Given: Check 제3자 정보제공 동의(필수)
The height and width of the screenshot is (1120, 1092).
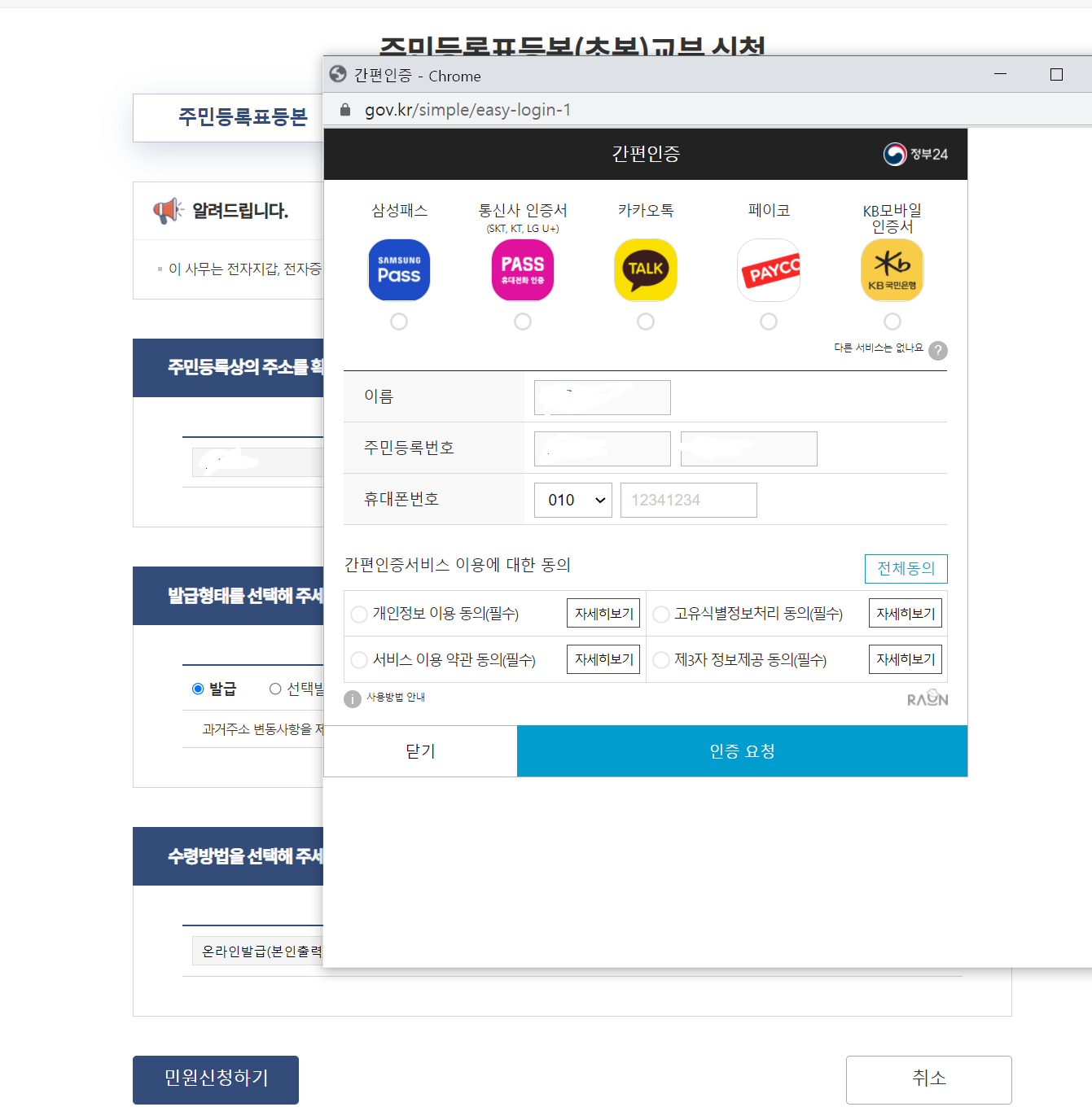Looking at the screenshot, I should [x=661, y=659].
